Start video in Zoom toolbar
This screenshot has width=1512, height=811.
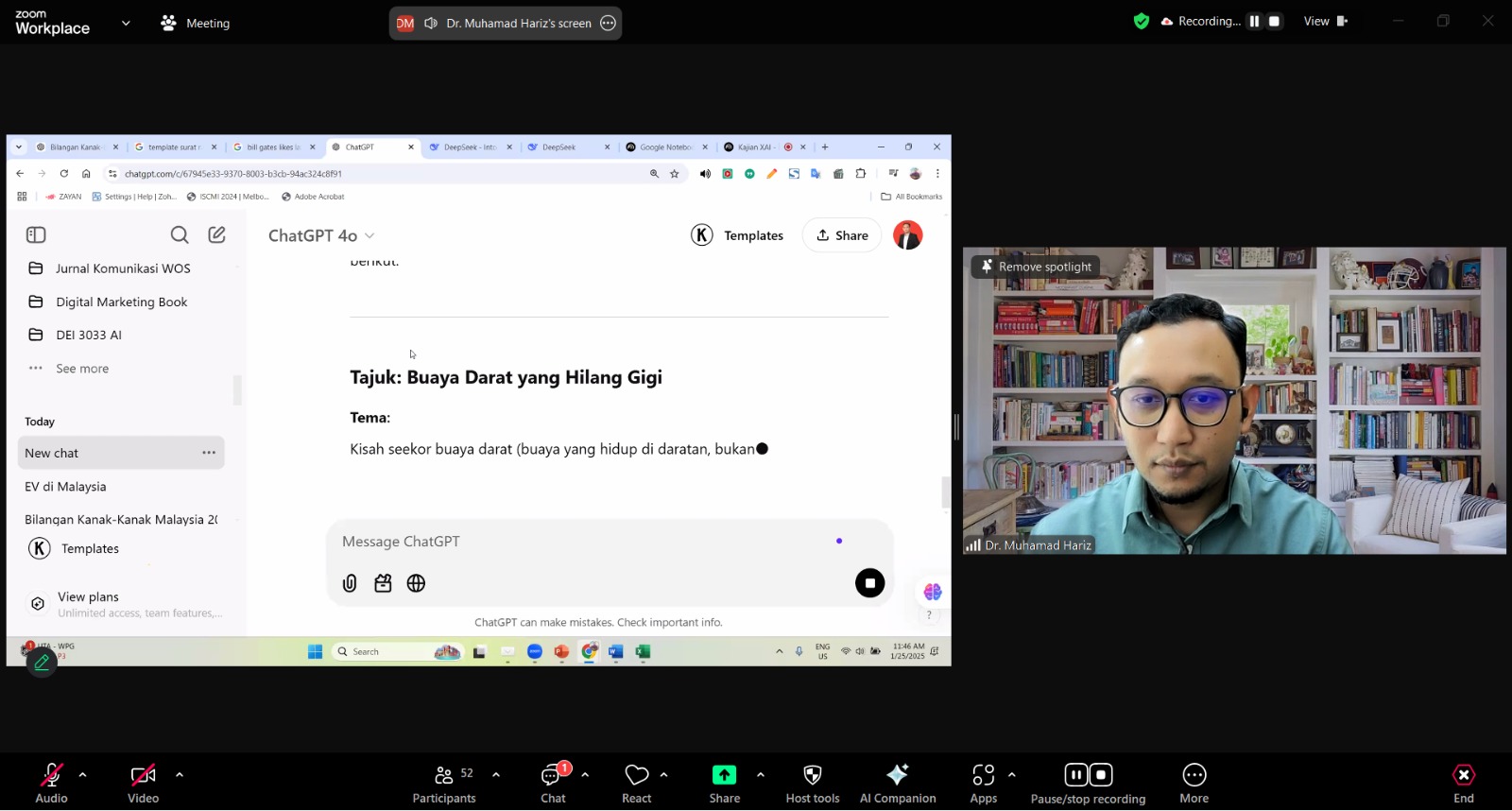click(143, 784)
